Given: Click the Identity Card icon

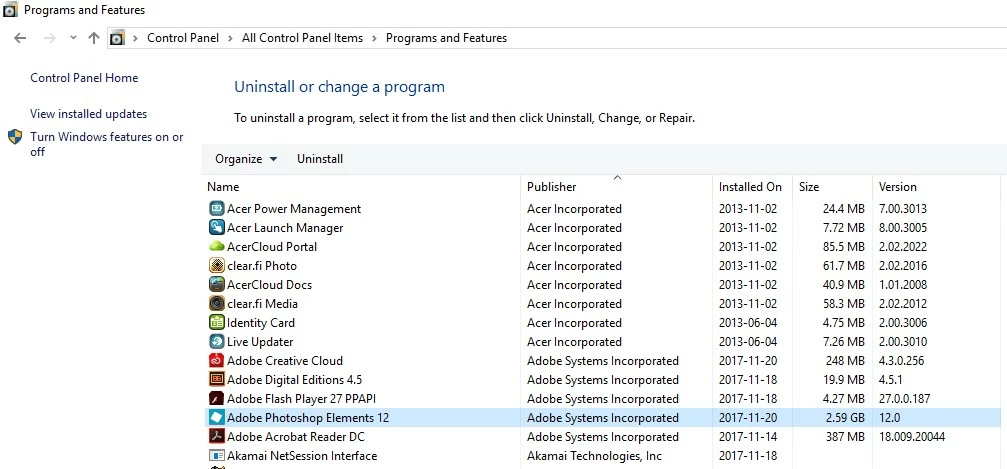Looking at the screenshot, I should click(216, 323).
